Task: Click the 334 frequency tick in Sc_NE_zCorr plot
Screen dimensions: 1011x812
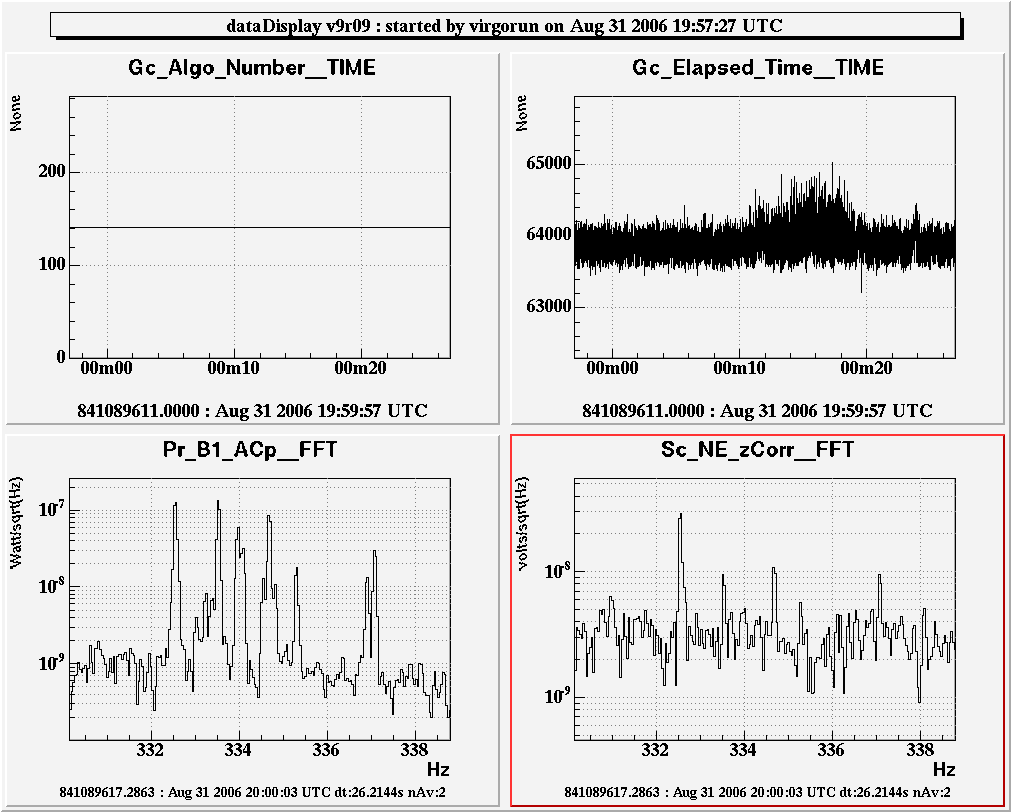Action: tap(743, 751)
